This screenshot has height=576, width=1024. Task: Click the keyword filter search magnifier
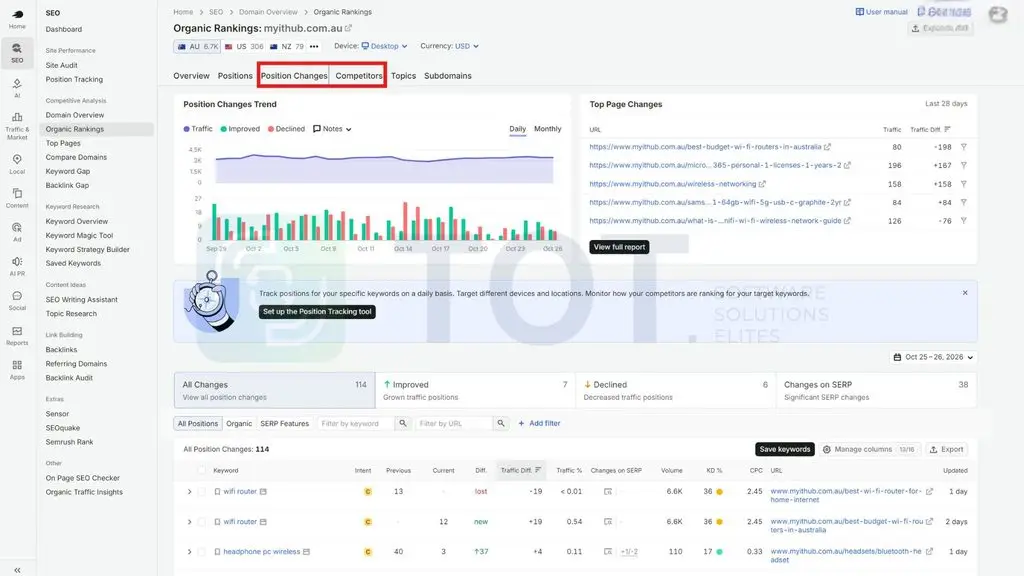click(x=403, y=423)
